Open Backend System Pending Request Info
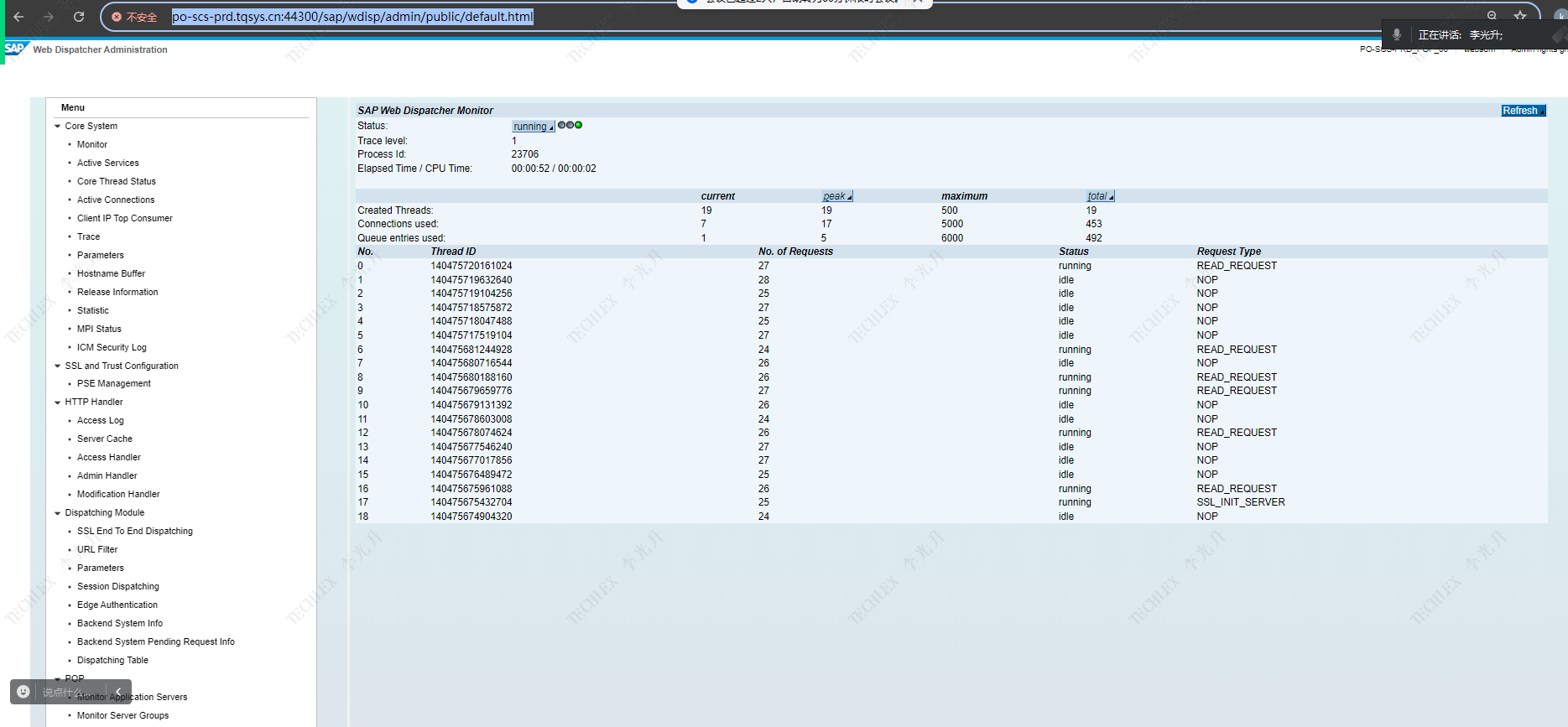1568x727 pixels. (x=156, y=641)
